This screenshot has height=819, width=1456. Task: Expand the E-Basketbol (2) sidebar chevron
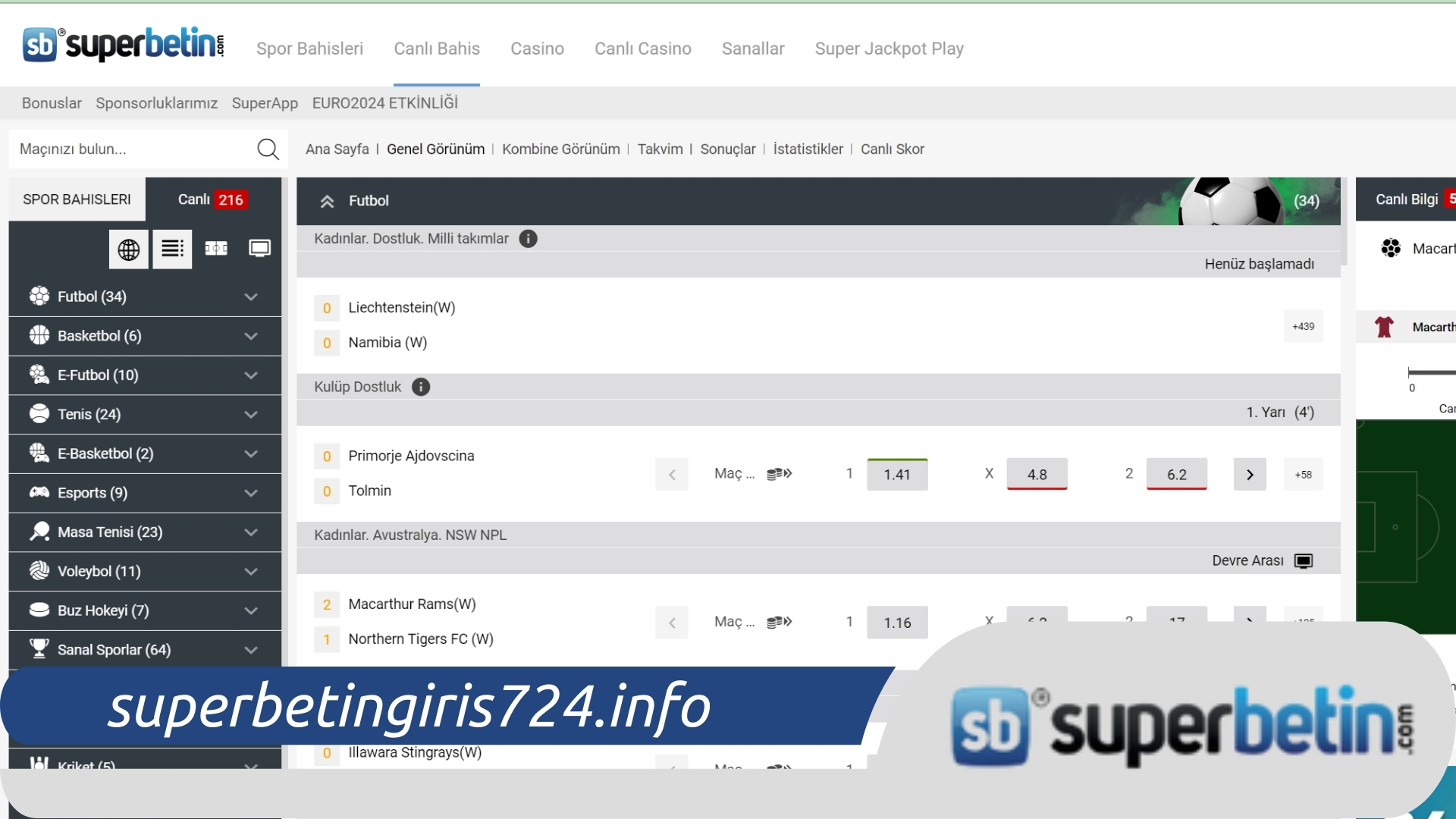tap(251, 453)
